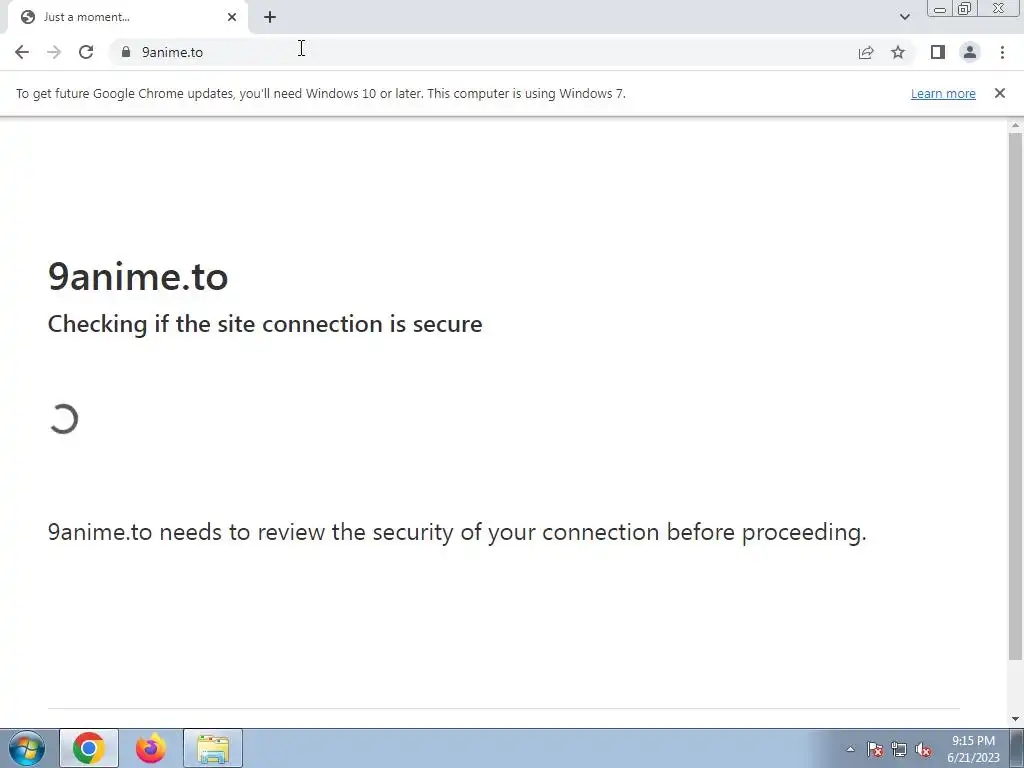
Task: Restore down the Chrome window
Action: click(965, 9)
